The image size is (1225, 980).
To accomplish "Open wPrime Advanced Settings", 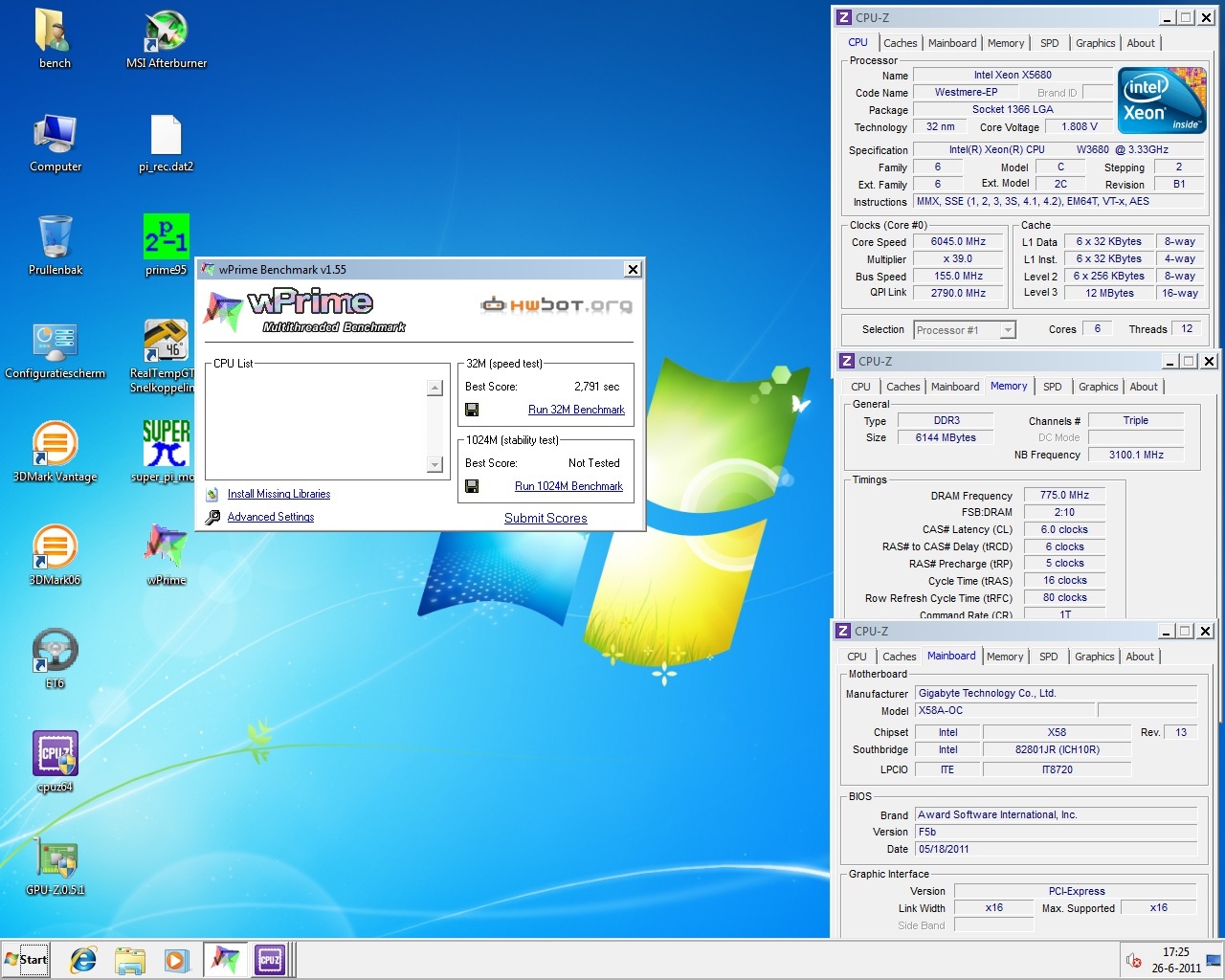I will (271, 517).
